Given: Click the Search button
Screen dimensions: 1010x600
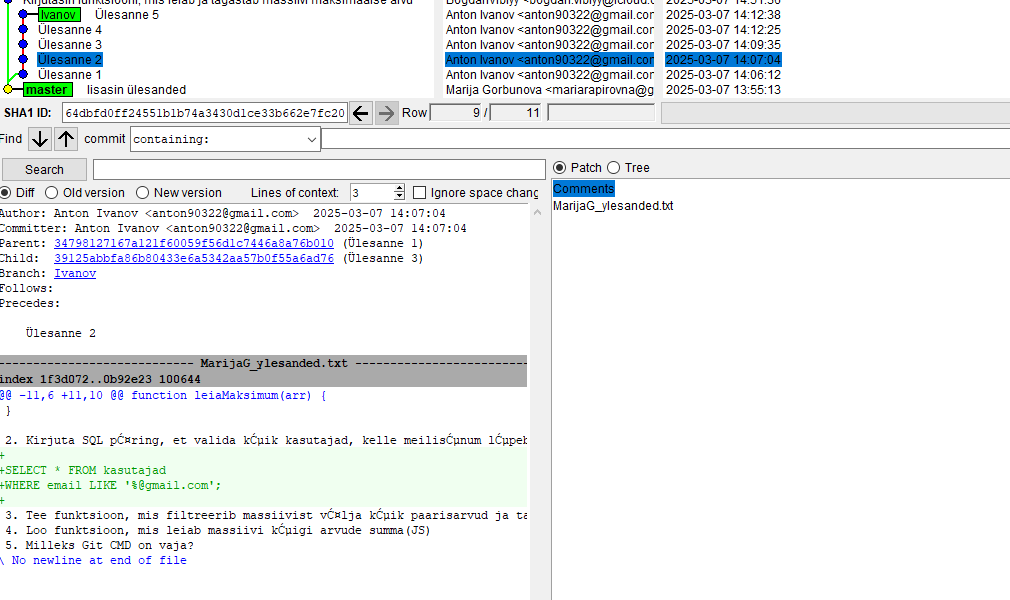Looking at the screenshot, I should point(44,170).
